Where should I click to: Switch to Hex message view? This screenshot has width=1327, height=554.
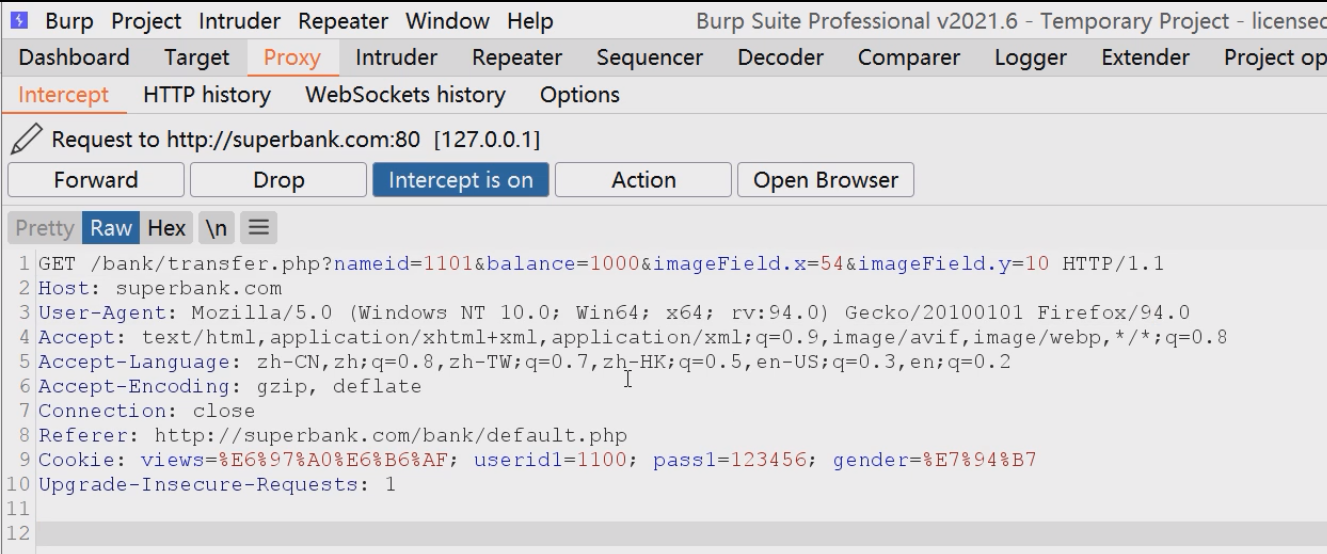coord(166,228)
